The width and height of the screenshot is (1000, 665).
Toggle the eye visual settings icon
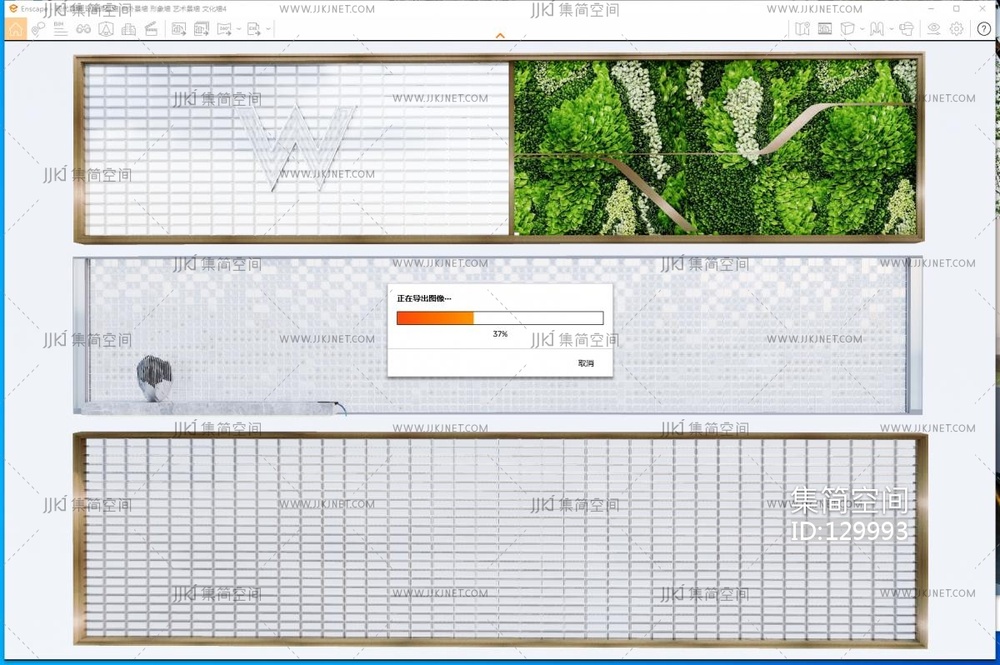click(933, 29)
